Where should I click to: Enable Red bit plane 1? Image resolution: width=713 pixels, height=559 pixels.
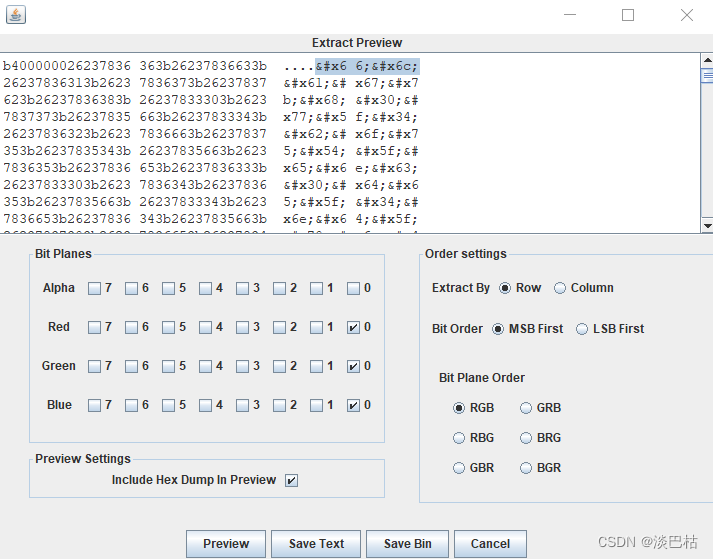point(316,327)
